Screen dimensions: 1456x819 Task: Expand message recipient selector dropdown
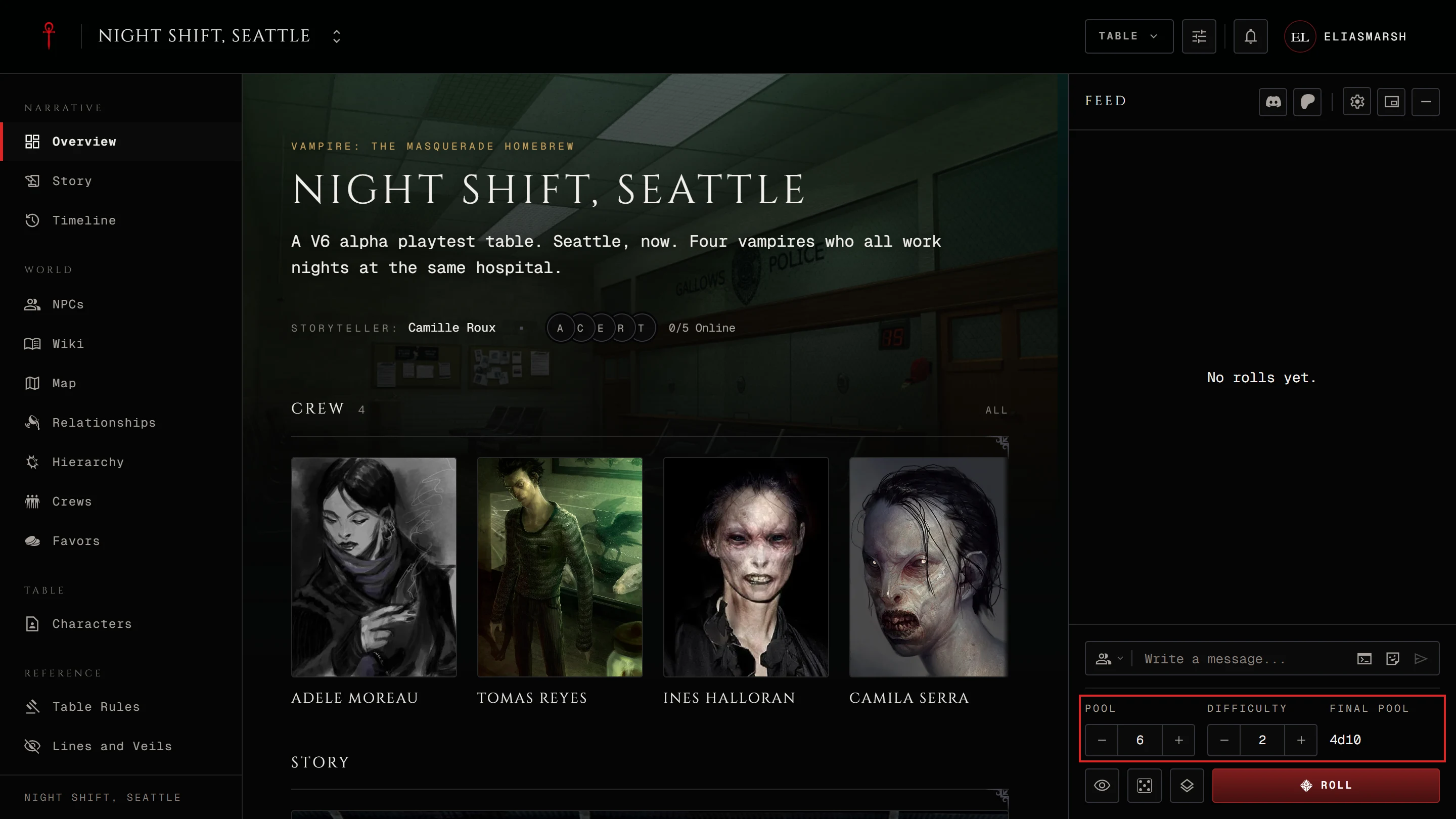tap(1109, 658)
